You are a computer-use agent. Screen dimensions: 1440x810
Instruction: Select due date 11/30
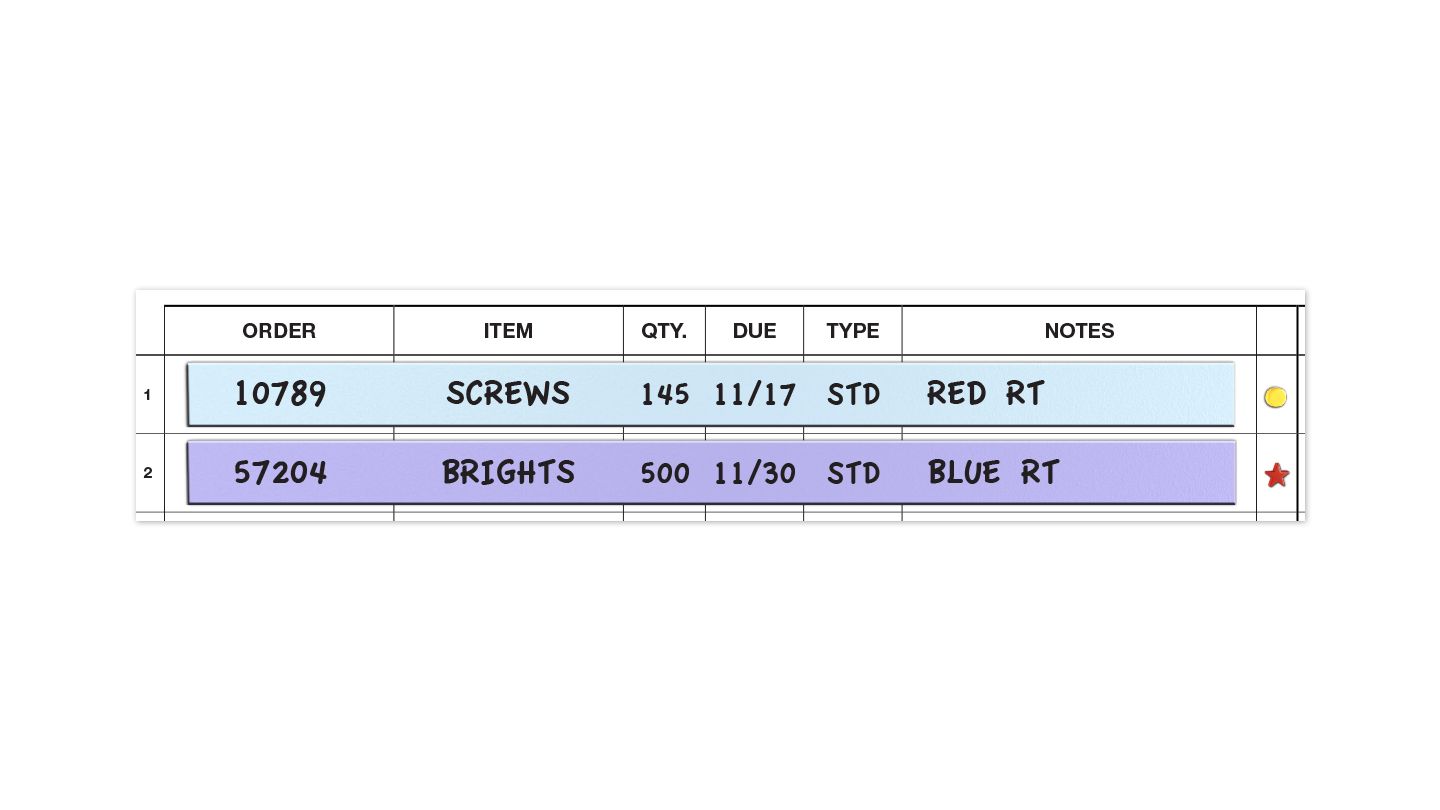[755, 473]
